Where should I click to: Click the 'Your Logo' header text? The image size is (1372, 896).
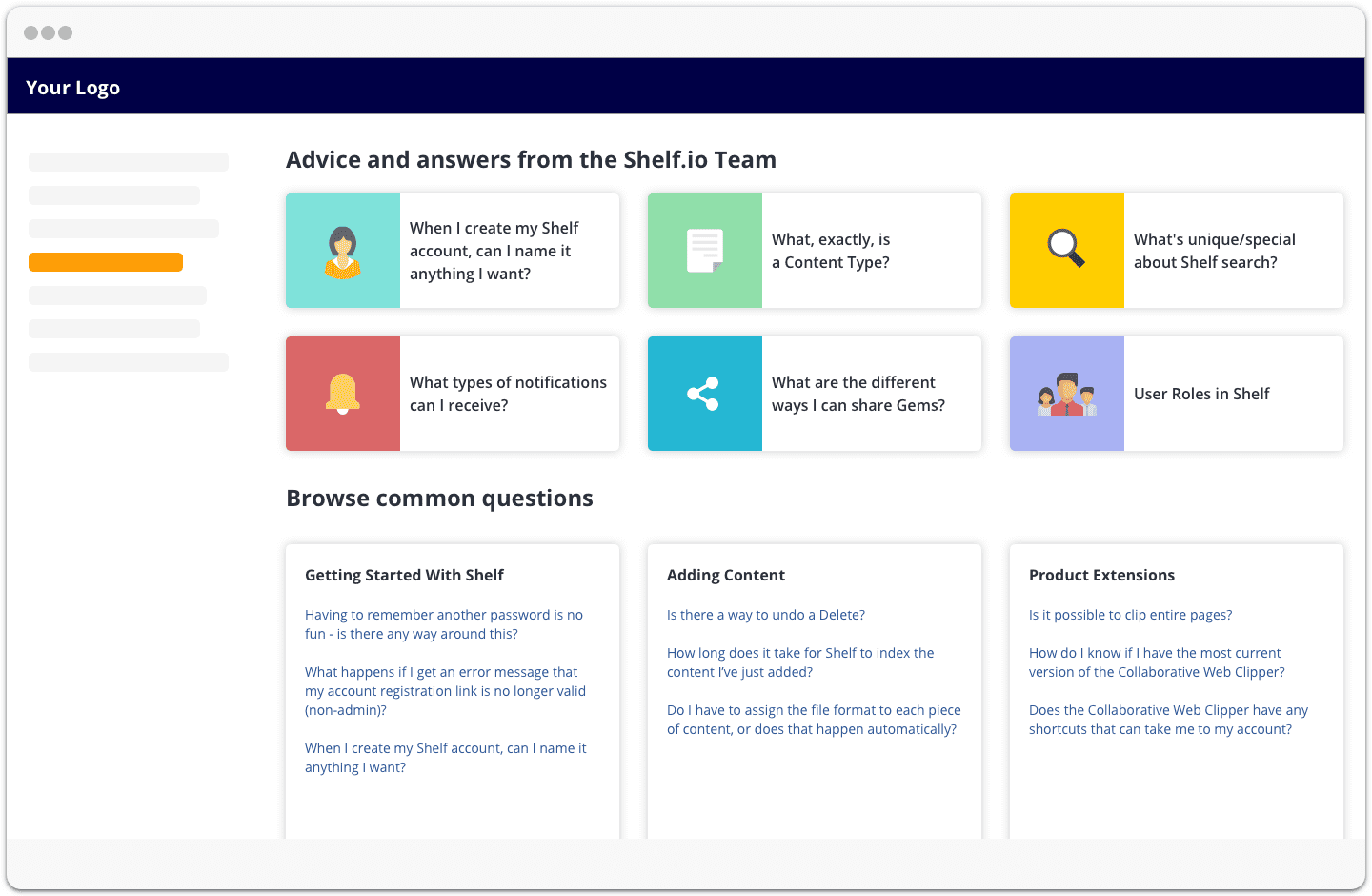tap(72, 88)
